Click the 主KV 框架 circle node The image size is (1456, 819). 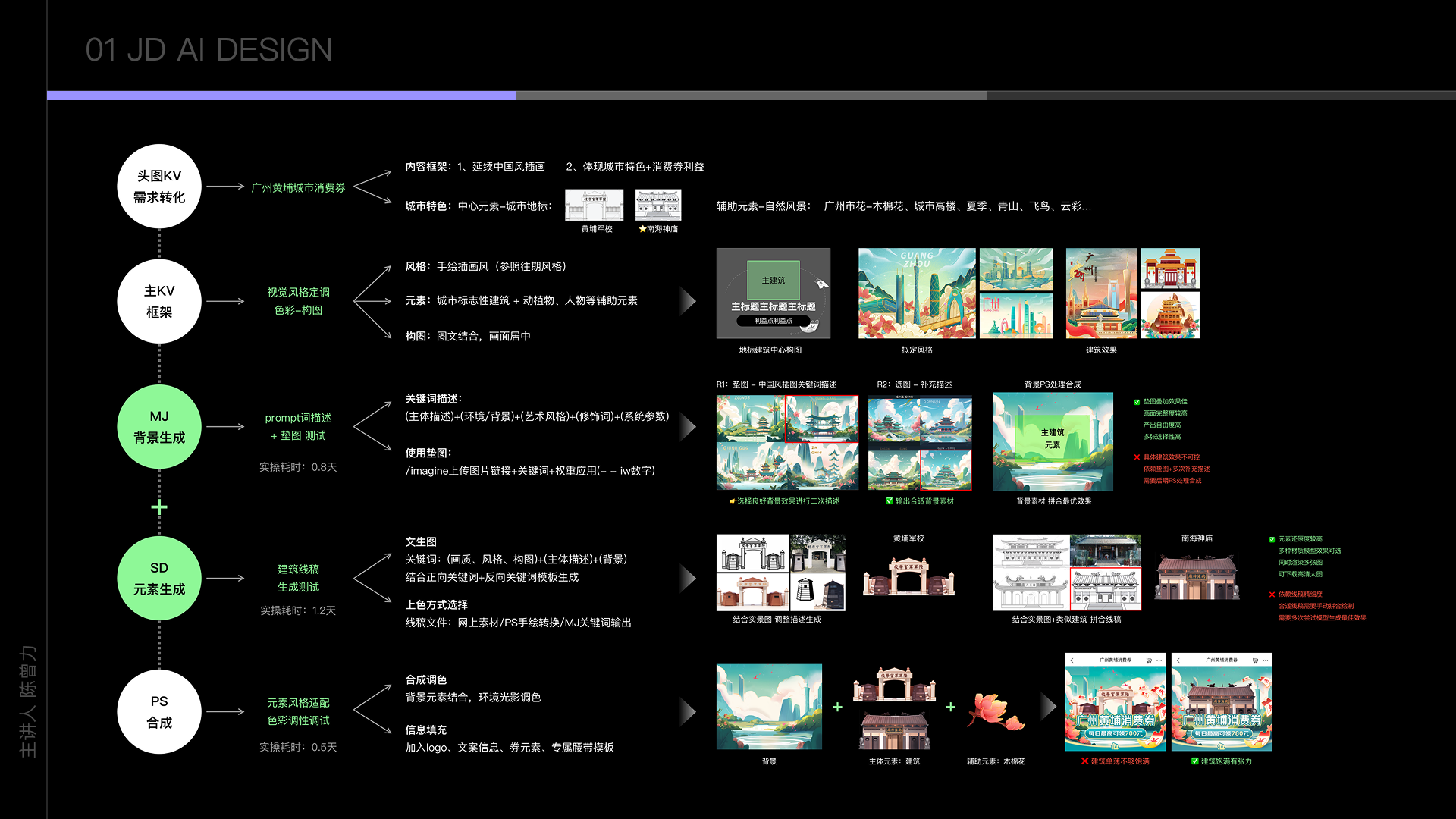(159, 302)
